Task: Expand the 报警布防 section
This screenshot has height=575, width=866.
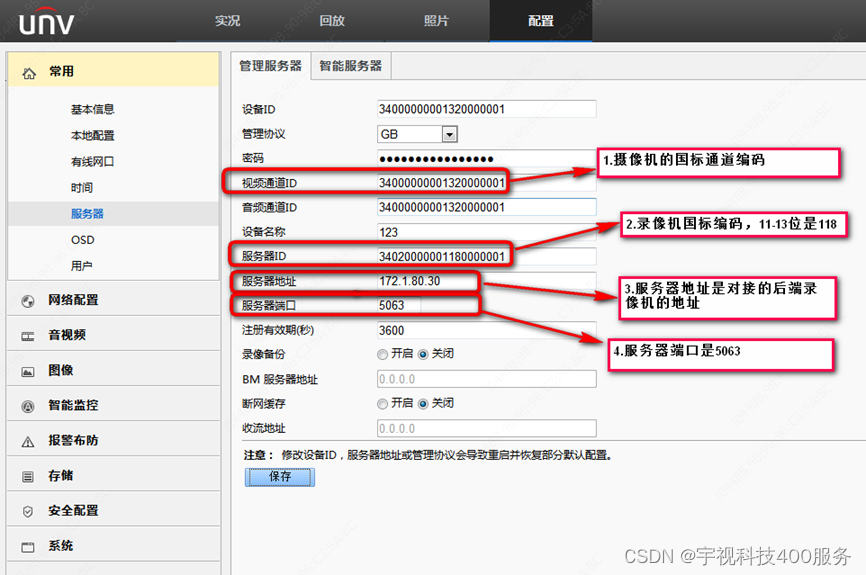Action: (113, 440)
